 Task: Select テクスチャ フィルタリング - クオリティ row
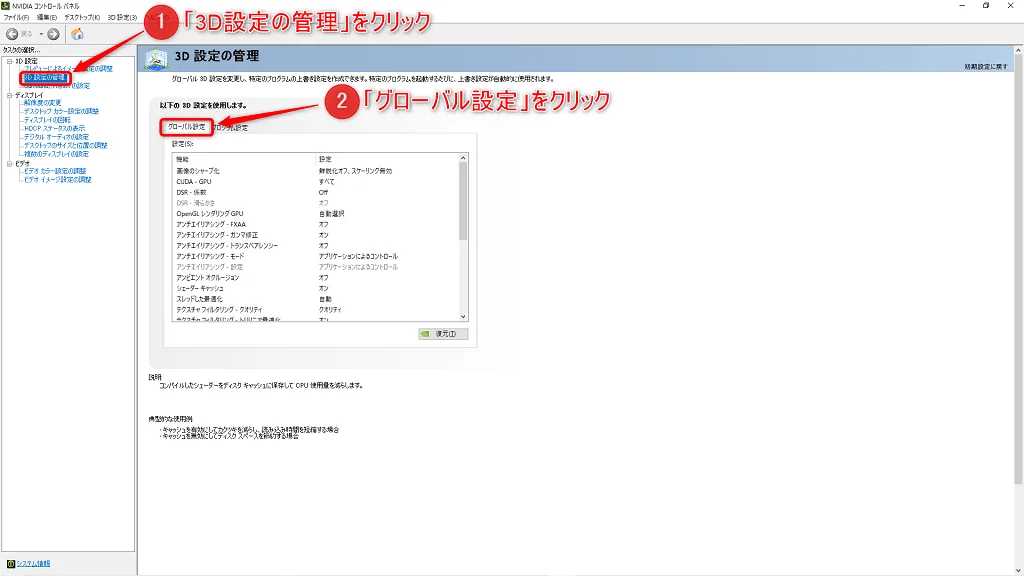(x=316, y=310)
